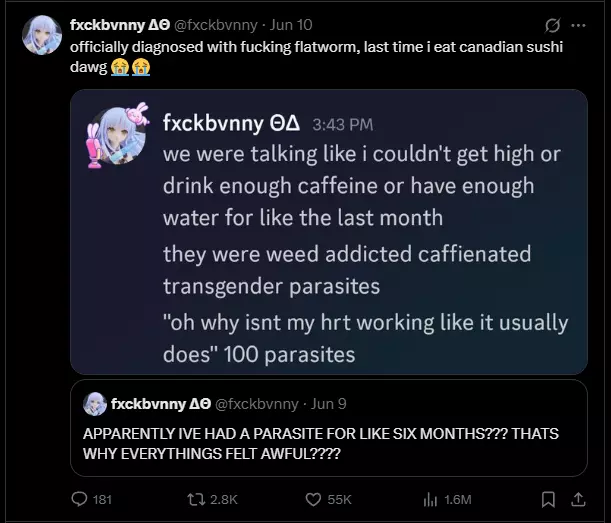Click the quoted tweet's small avatar
The width and height of the screenshot is (611, 523).
(x=95, y=404)
